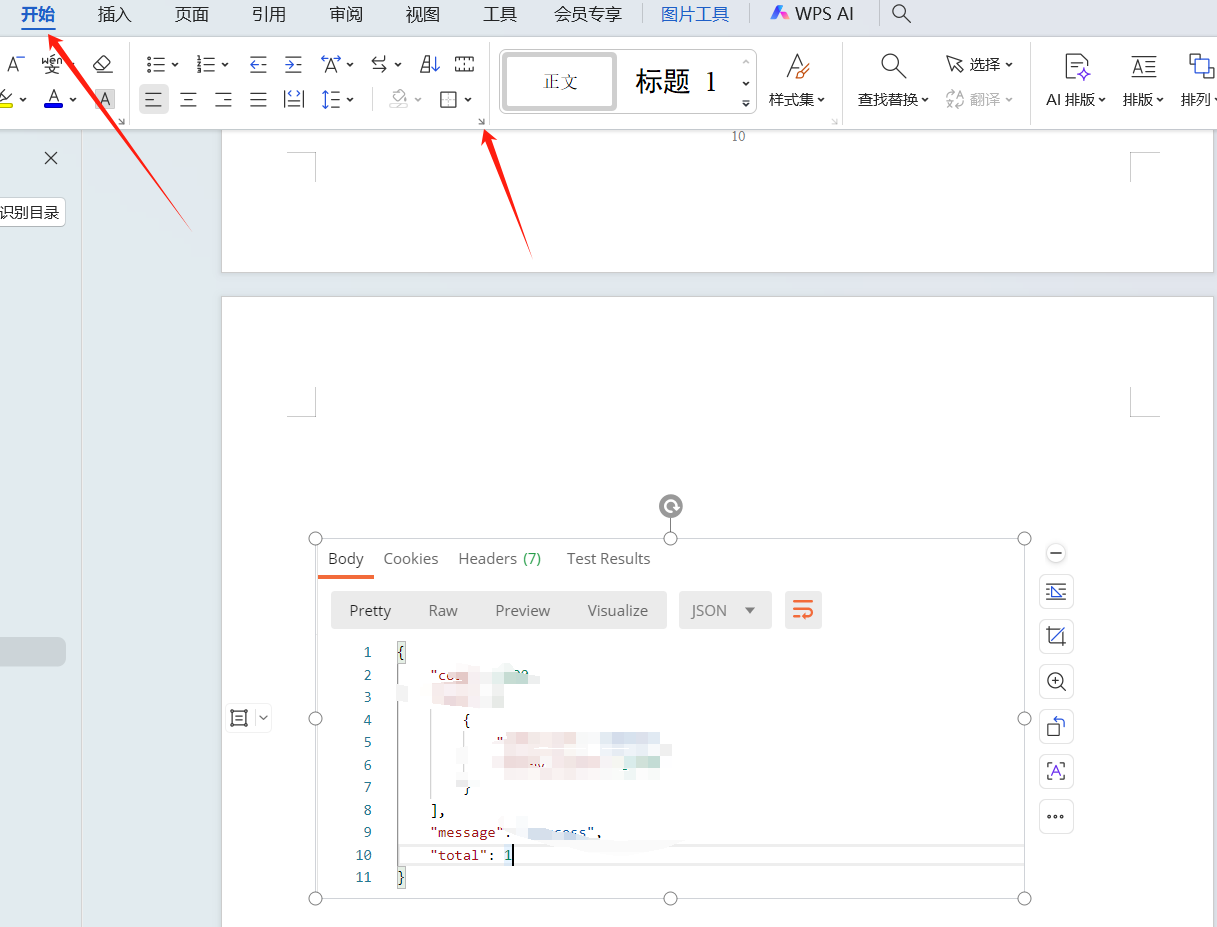The image size is (1217, 927).
Task: Toggle justify alignment
Action: click(258, 99)
